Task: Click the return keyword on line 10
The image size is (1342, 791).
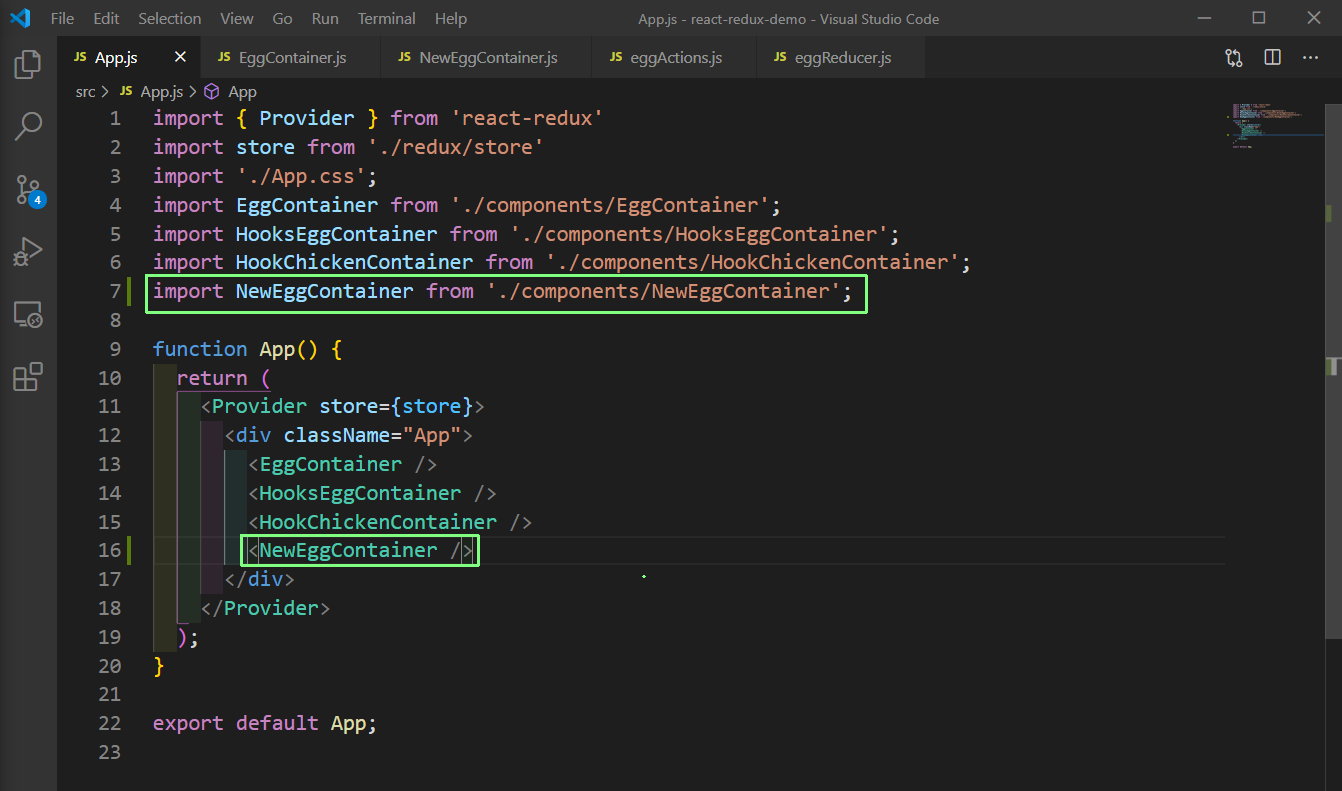Action: [x=212, y=378]
